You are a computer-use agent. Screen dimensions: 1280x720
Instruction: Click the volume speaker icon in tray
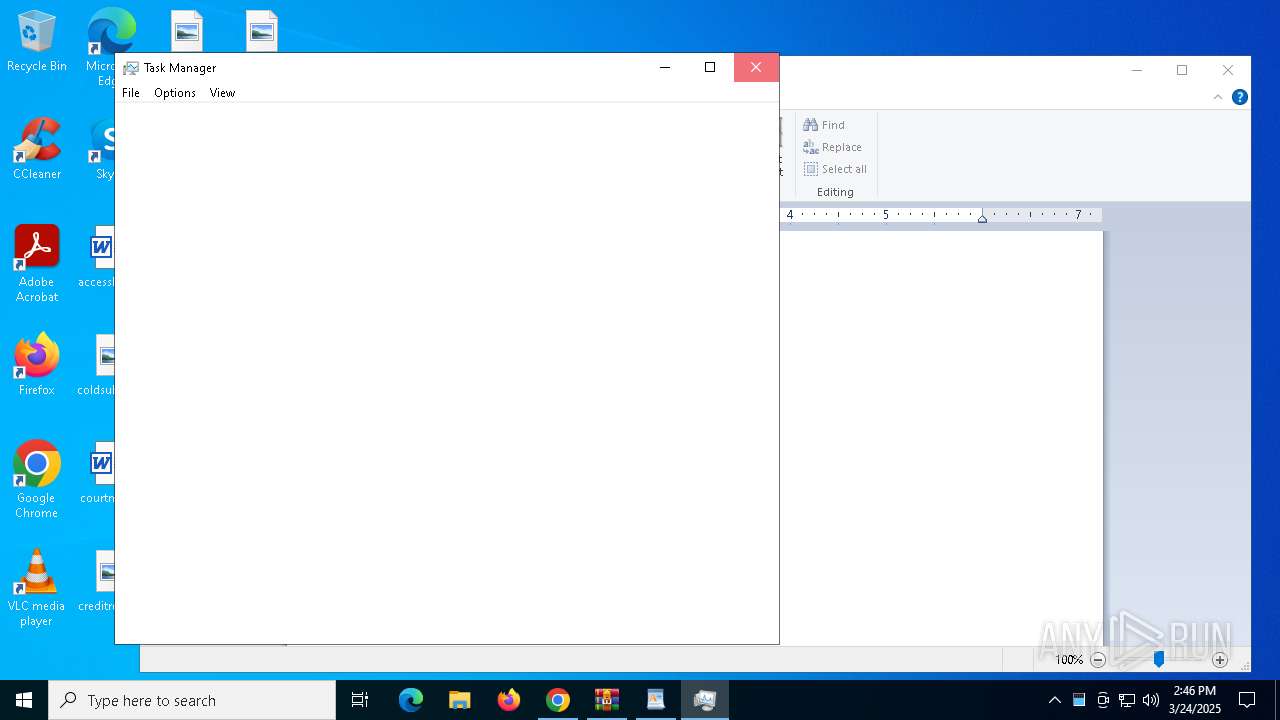pyautogui.click(x=1151, y=700)
